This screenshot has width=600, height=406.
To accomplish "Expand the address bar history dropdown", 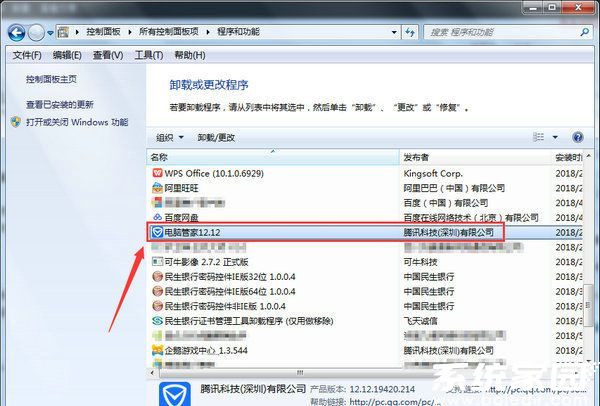I will pos(394,33).
